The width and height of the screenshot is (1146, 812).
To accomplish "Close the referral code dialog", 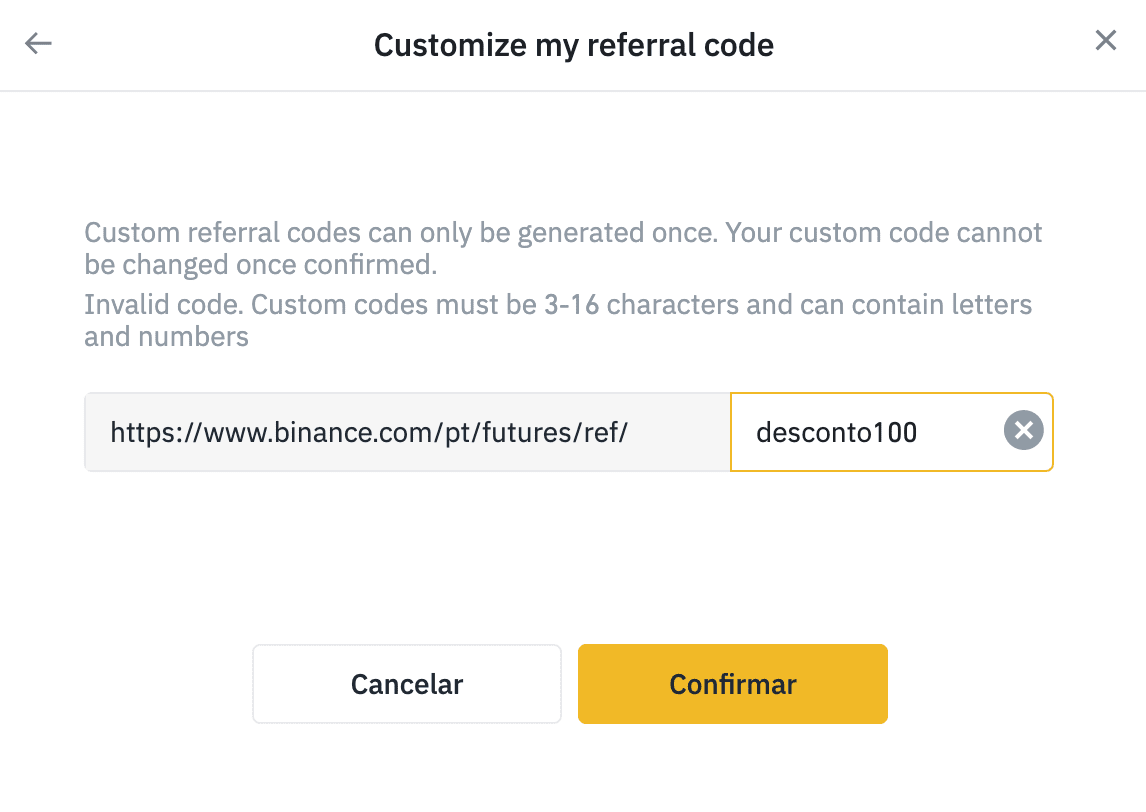I will click(x=1106, y=40).
